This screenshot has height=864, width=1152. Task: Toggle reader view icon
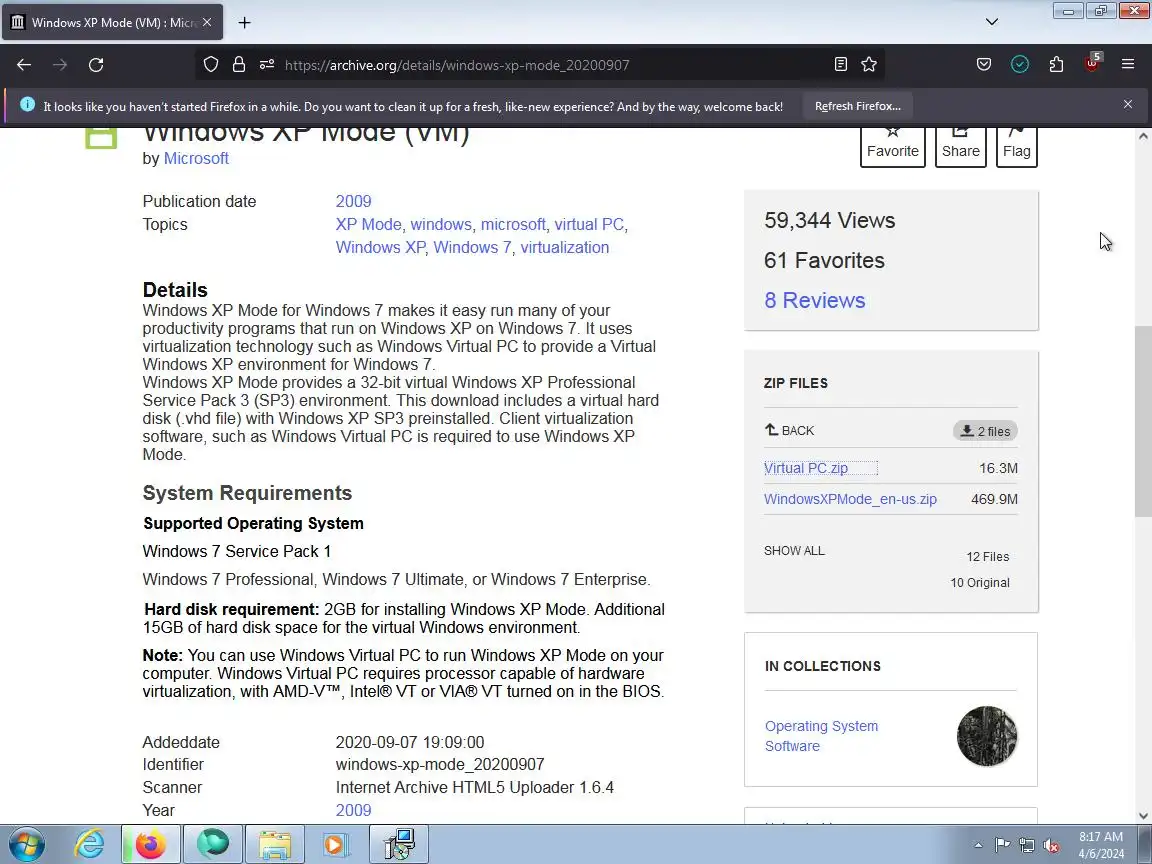pyautogui.click(x=840, y=65)
